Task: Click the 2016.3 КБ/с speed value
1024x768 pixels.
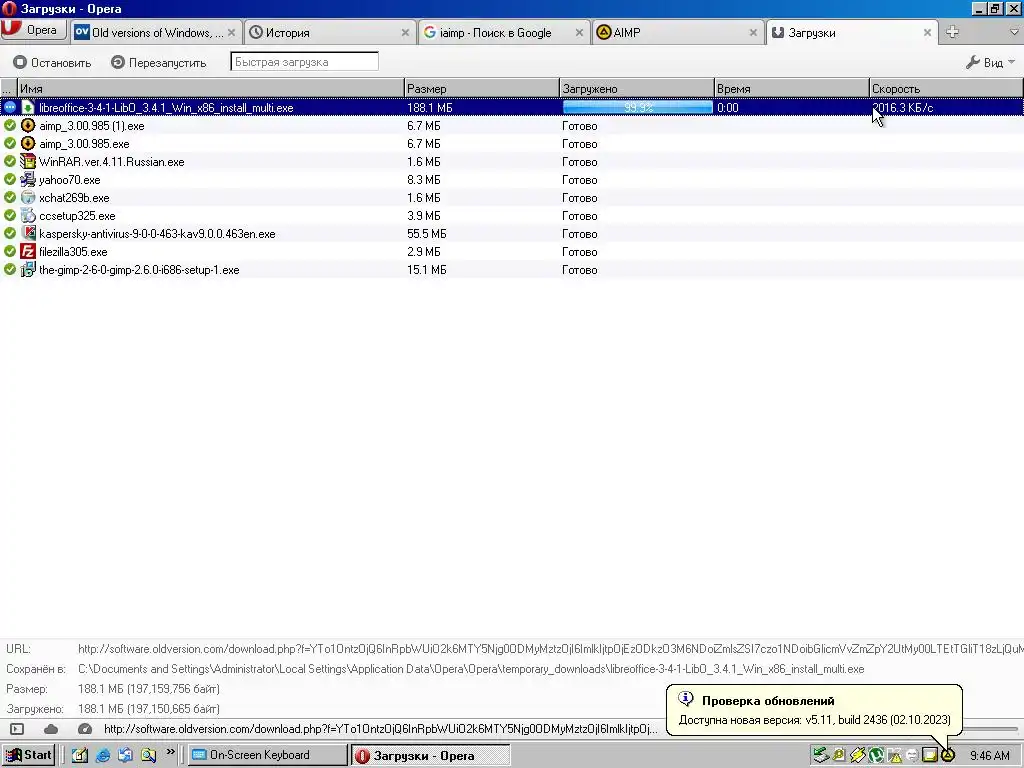Action: coord(903,108)
